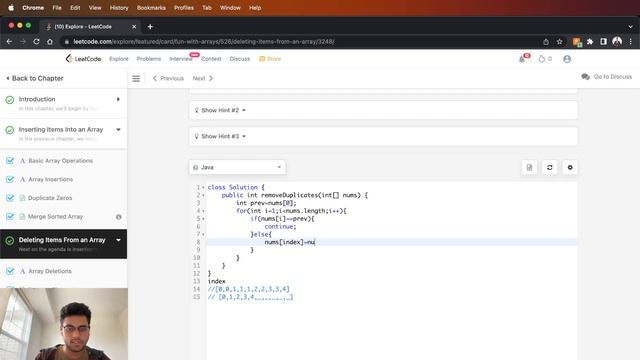Fold the for loop at line 4

coord(203,211)
